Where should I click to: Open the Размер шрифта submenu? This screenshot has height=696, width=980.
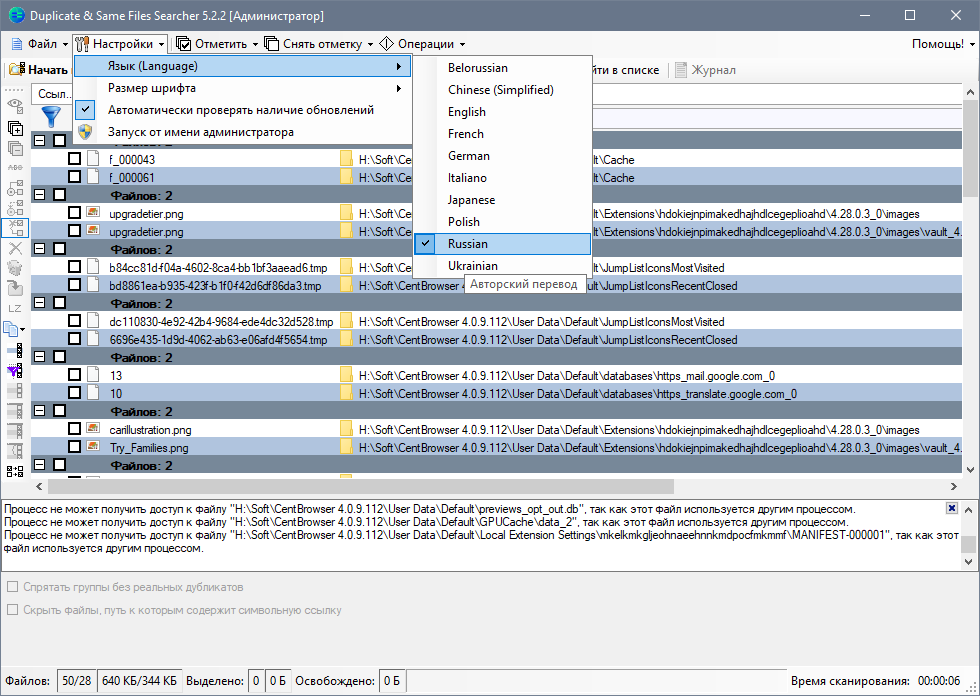242,88
